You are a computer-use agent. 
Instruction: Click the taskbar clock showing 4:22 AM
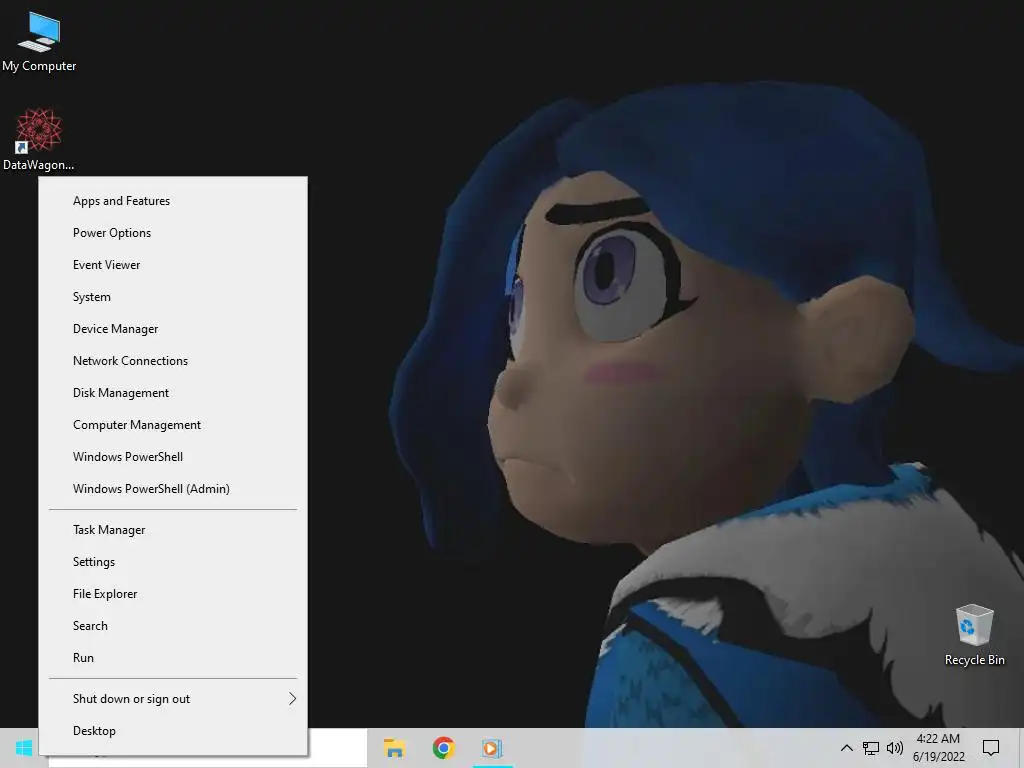938,748
